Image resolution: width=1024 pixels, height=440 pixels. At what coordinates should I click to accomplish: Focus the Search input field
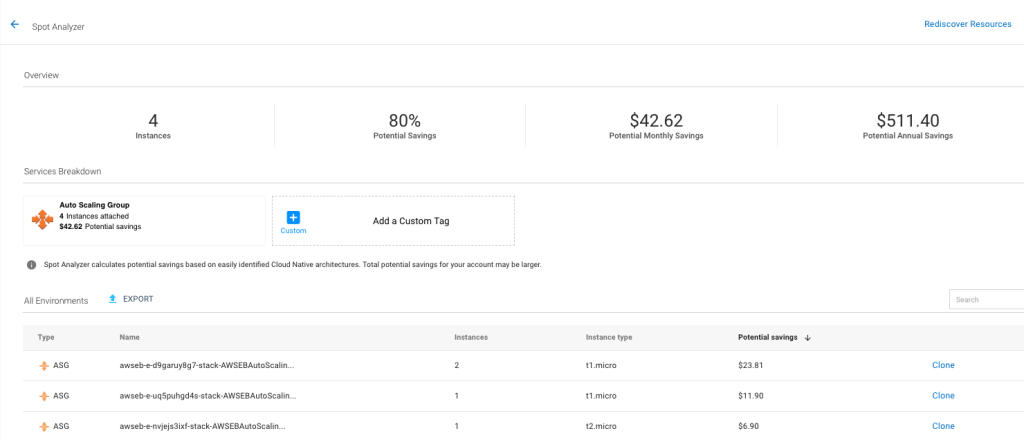(985, 299)
